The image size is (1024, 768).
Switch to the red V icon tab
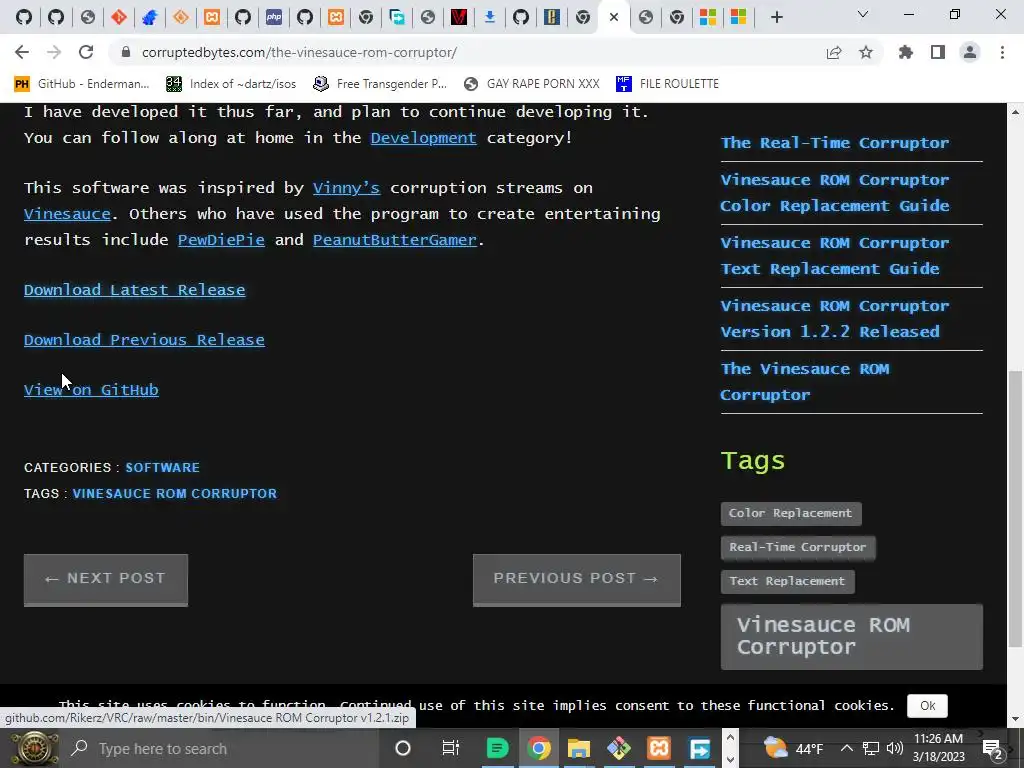pos(459,17)
